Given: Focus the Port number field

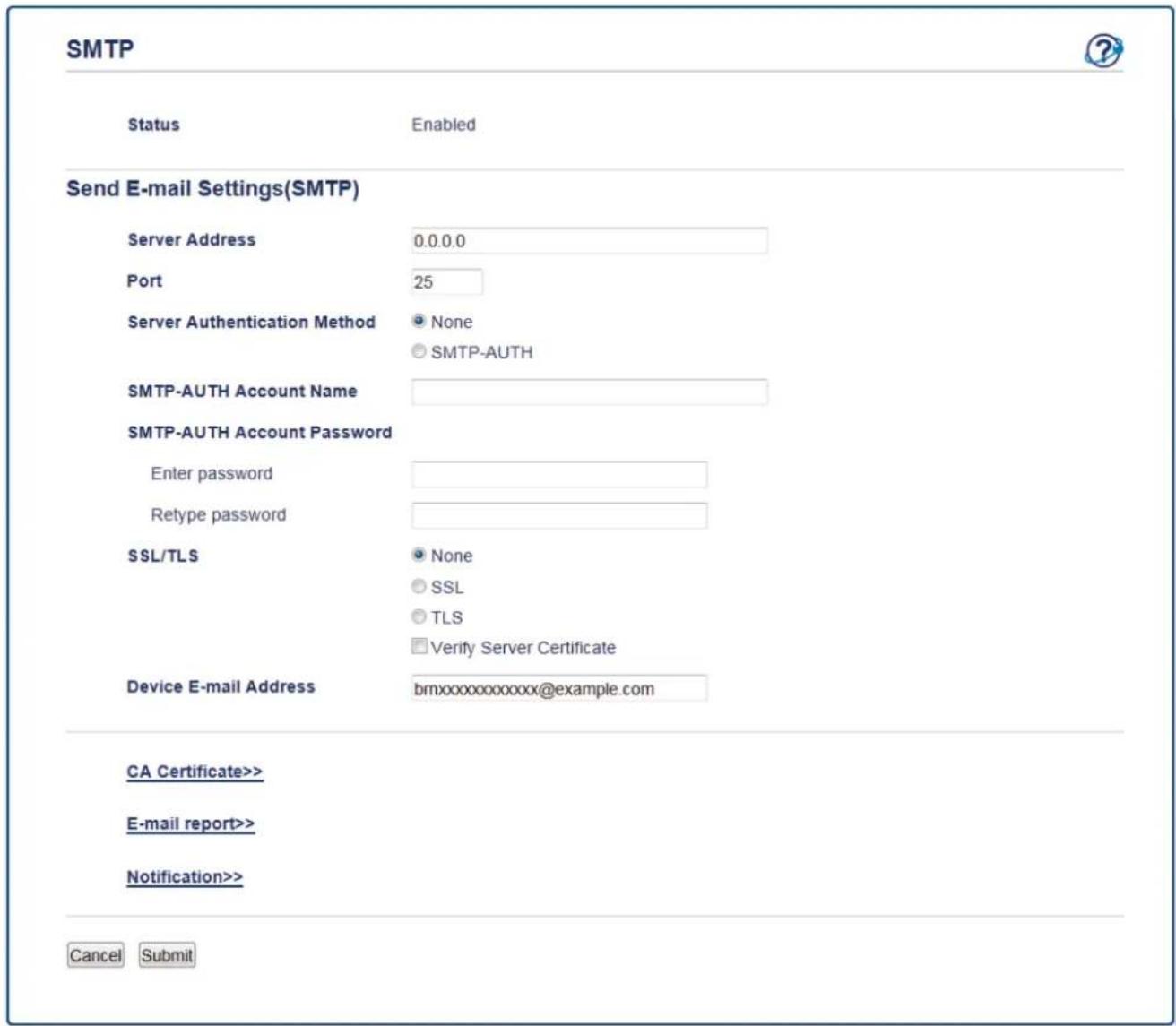Looking at the screenshot, I should coord(445,282).
